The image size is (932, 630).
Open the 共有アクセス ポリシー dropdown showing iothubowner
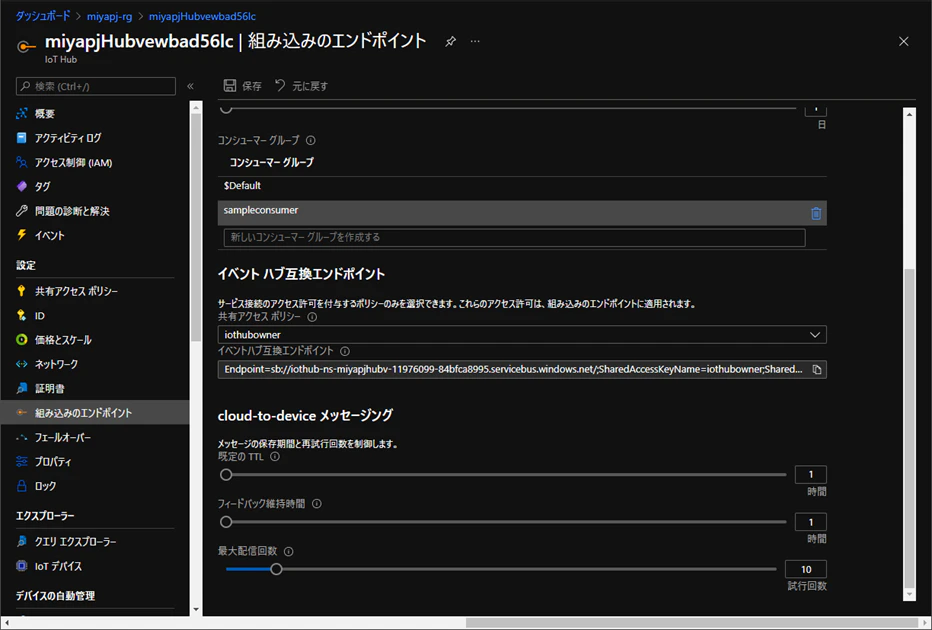pyautogui.click(x=522, y=335)
